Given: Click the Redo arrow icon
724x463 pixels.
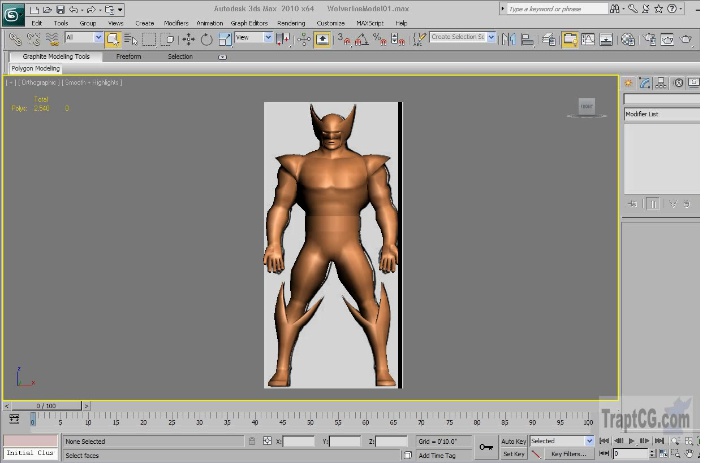Looking at the screenshot, I should point(91,9).
